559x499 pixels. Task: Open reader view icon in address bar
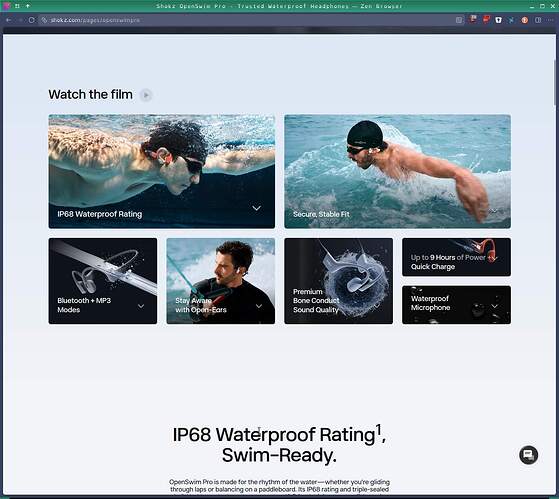coord(459,20)
